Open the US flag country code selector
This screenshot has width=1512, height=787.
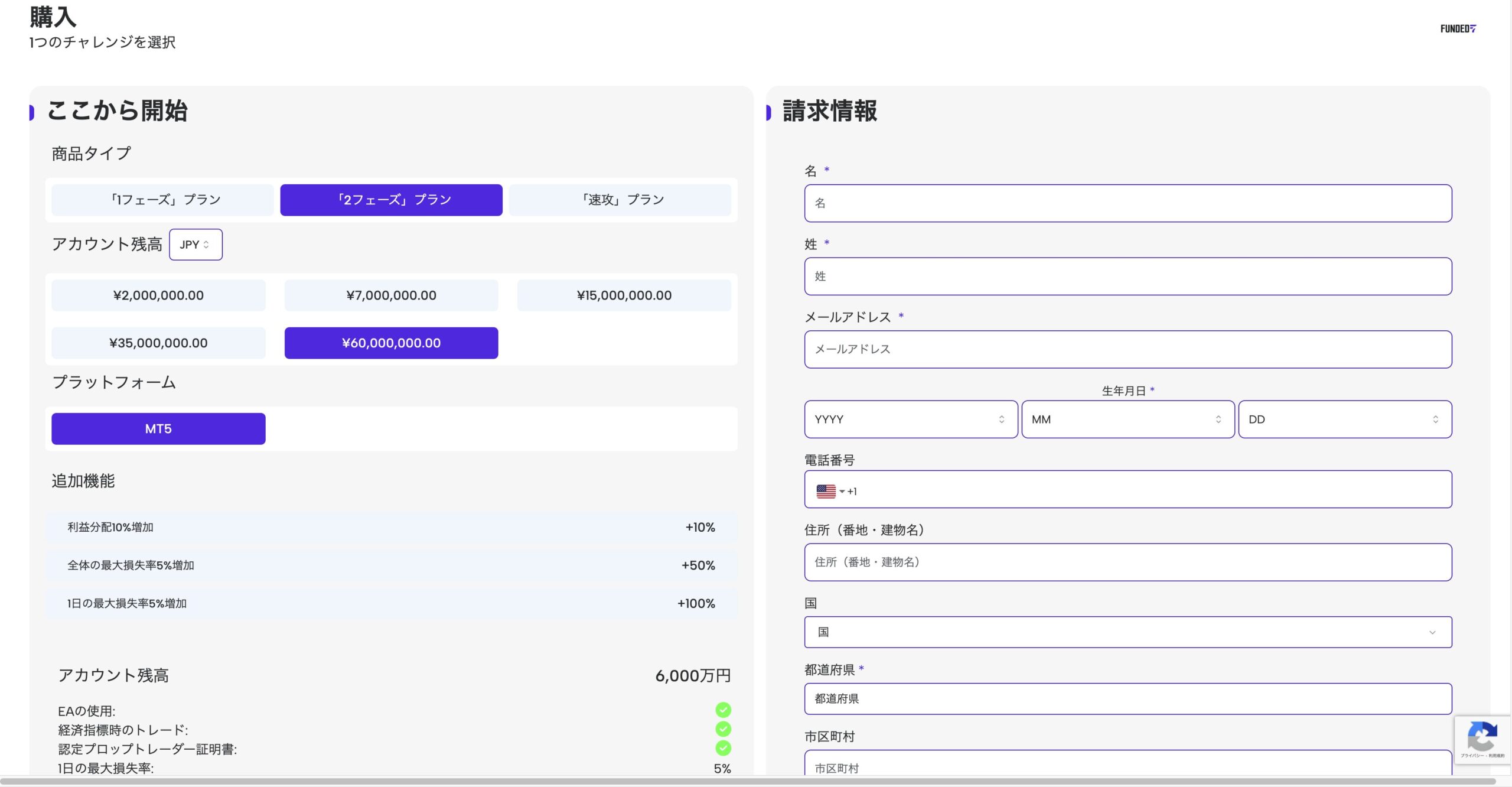(x=830, y=491)
